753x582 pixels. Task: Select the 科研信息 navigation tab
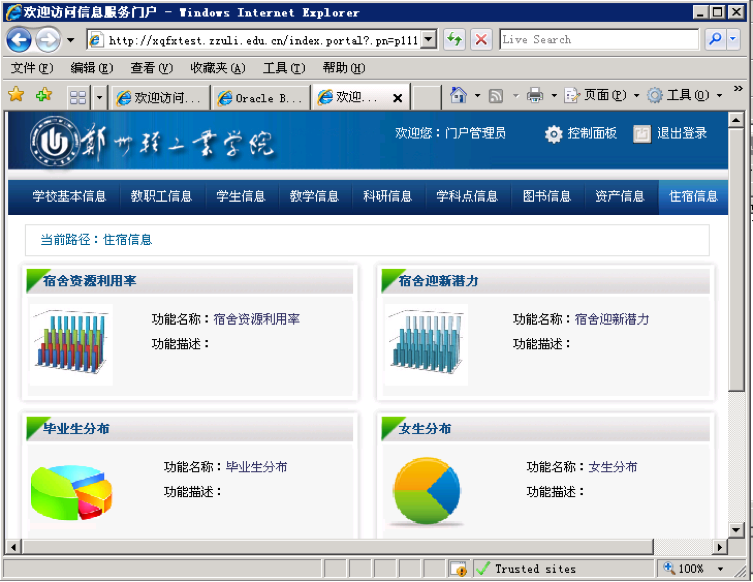click(x=388, y=196)
